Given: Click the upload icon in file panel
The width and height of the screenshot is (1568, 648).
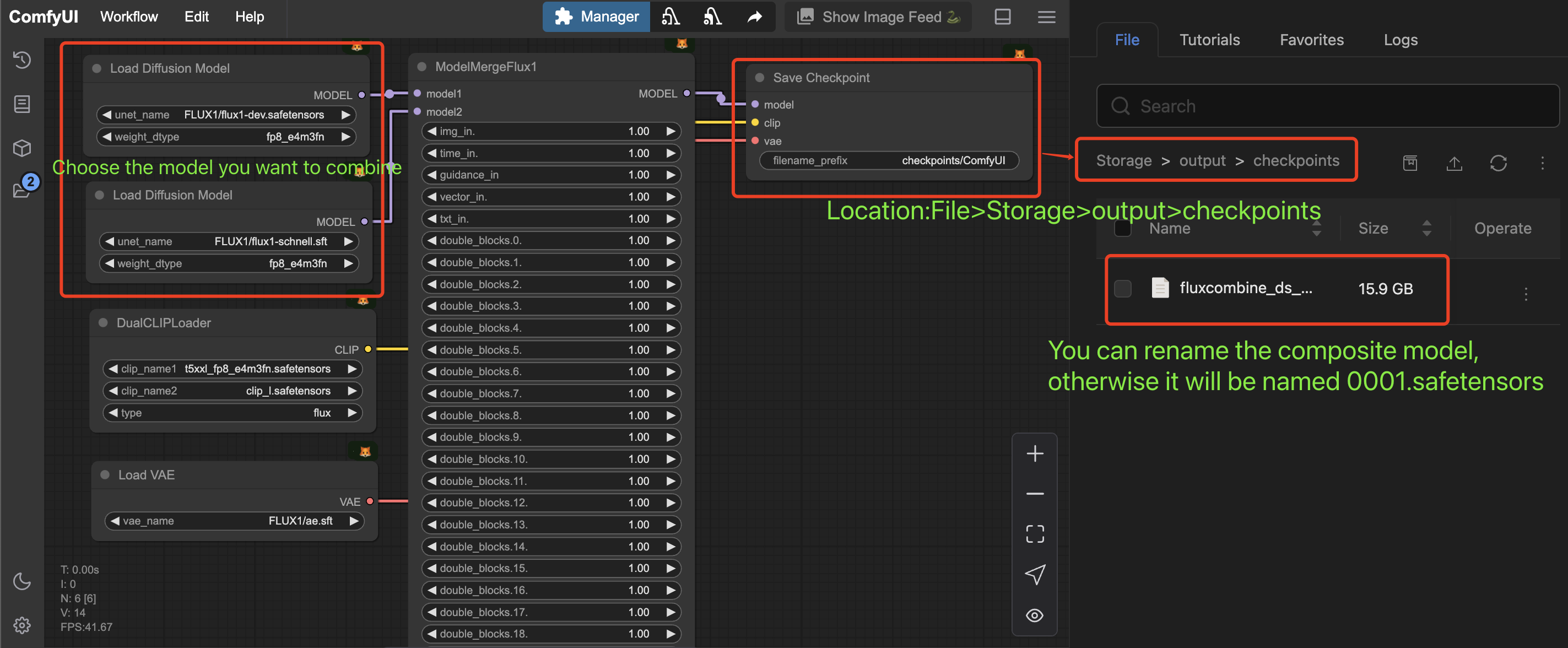Looking at the screenshot, I should pos(1454,163).
